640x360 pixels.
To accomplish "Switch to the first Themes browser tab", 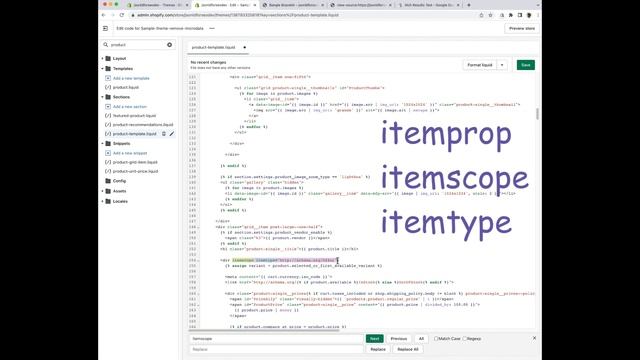I will [x=158, y=5].
